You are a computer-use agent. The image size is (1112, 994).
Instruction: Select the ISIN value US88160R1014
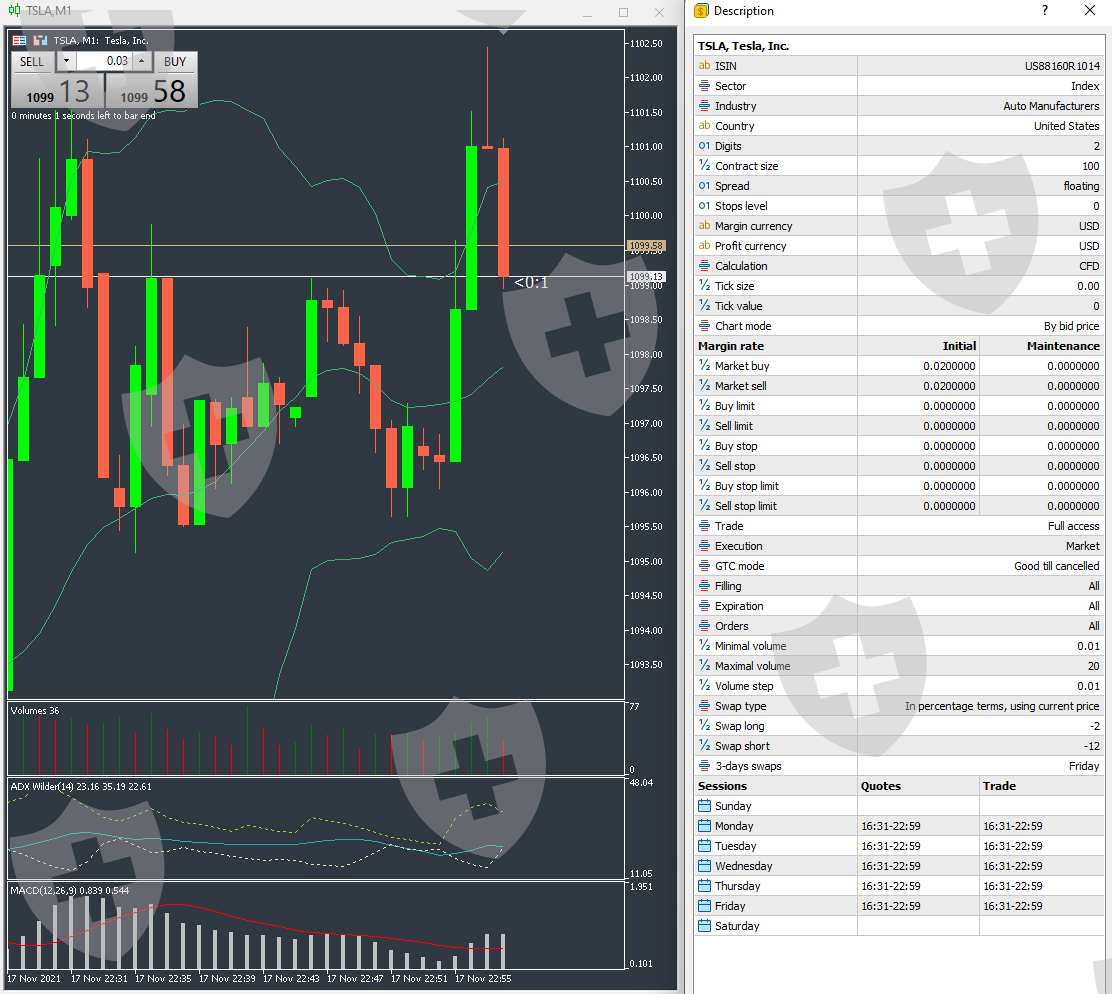1062,66
